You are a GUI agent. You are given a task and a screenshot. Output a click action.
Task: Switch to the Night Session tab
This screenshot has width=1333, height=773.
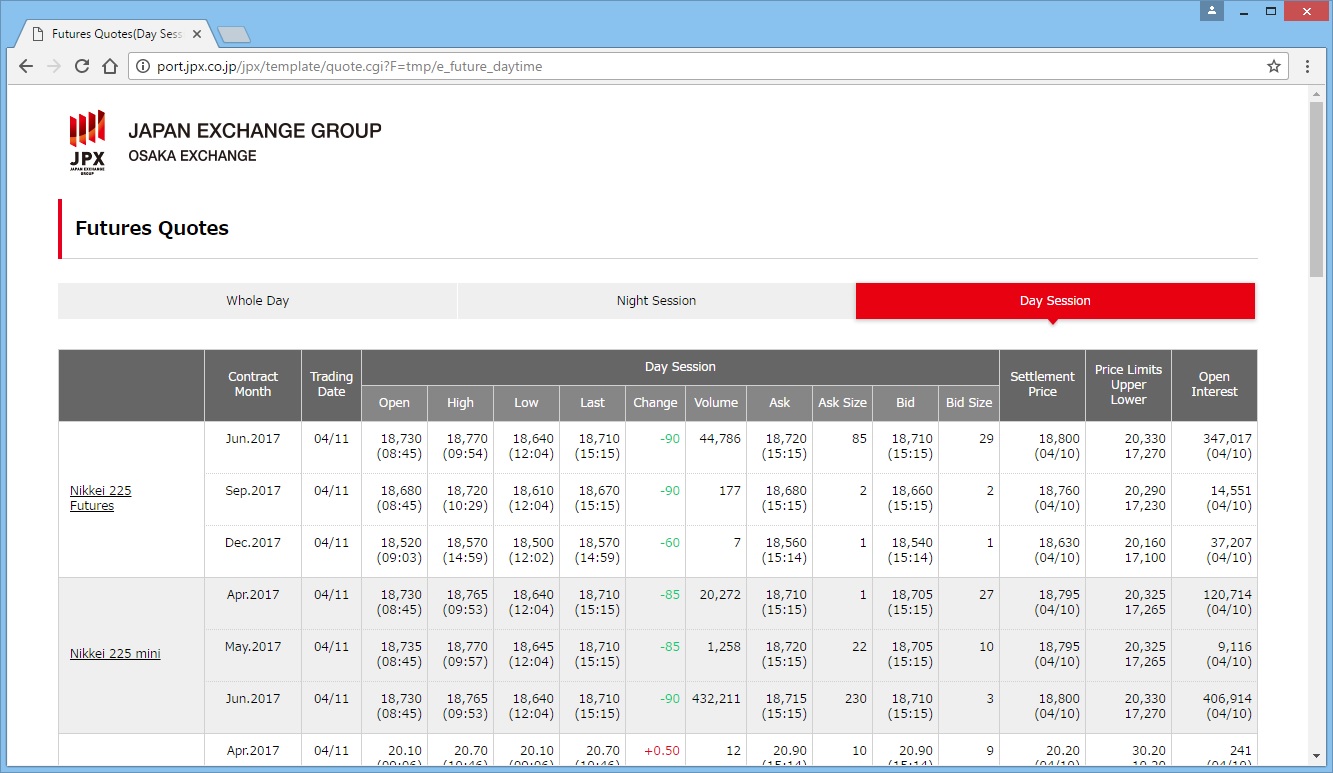click(656, 301)
